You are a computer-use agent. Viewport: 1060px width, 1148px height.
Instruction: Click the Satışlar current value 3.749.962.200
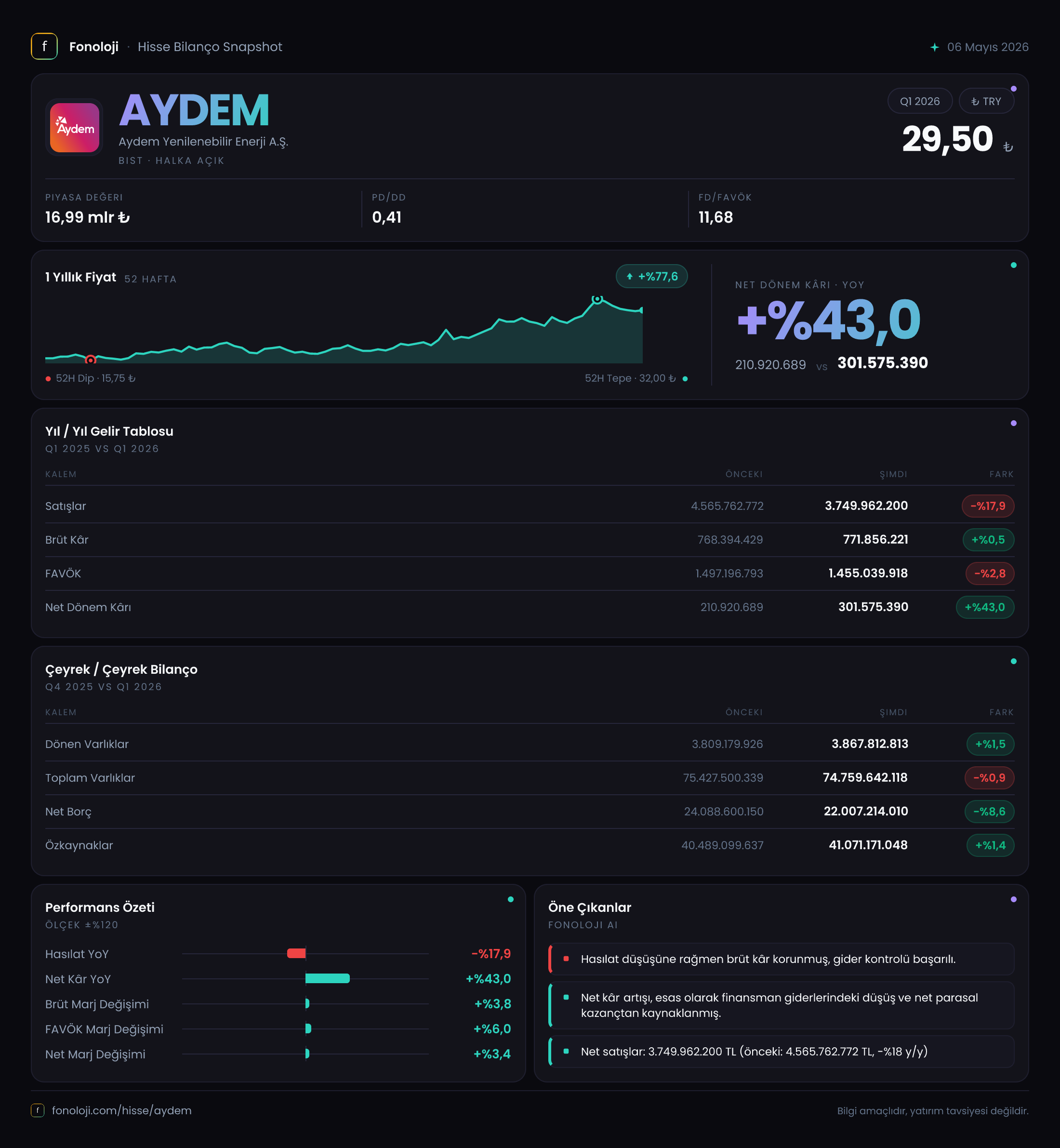click(x=866, y=506)
